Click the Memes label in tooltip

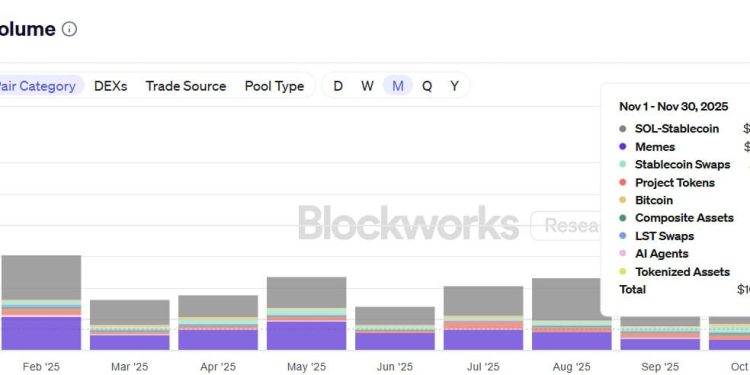pyautogui.click(x=655, y=147)
